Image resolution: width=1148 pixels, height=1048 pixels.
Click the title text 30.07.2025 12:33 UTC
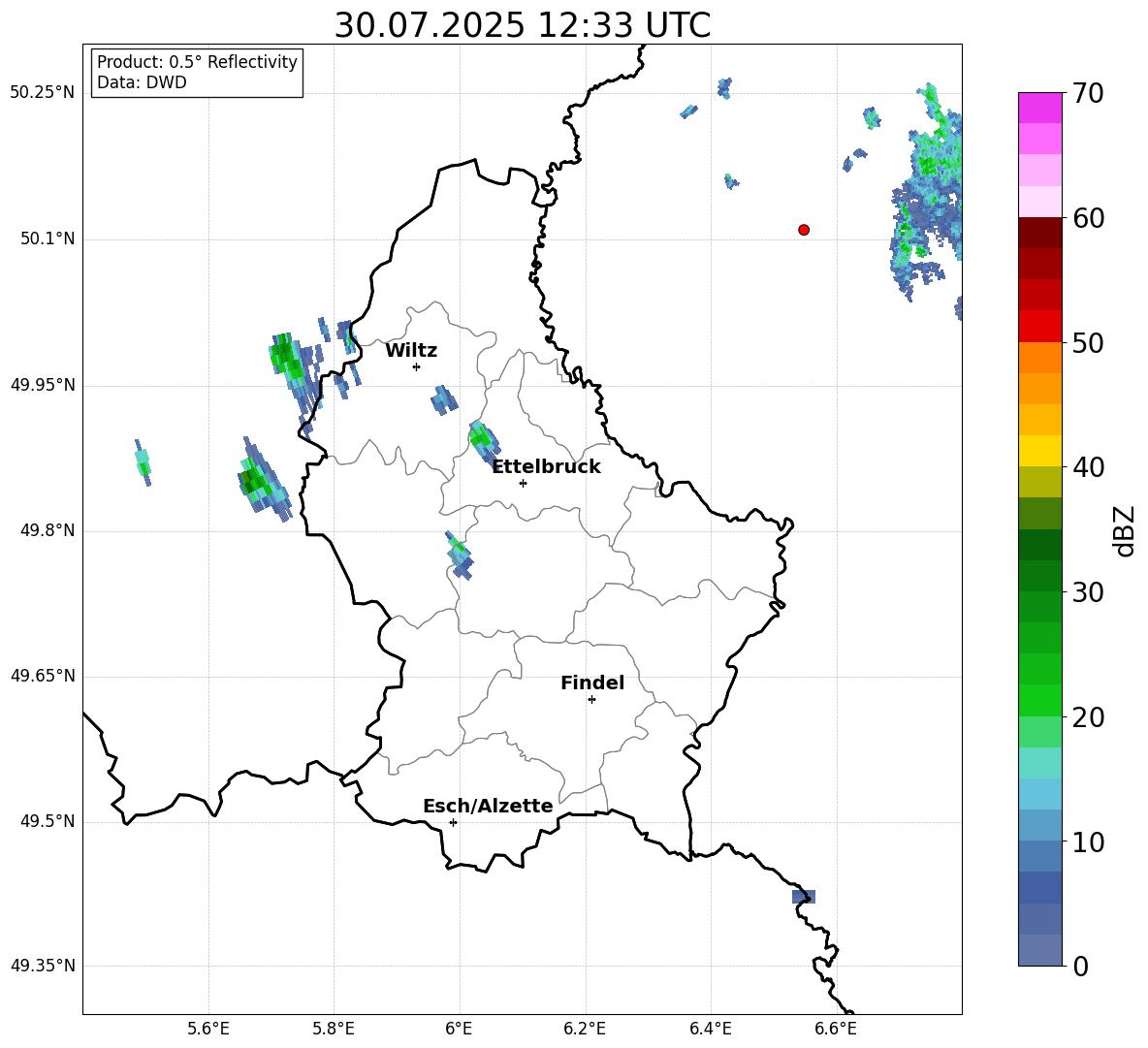[522, 25]
